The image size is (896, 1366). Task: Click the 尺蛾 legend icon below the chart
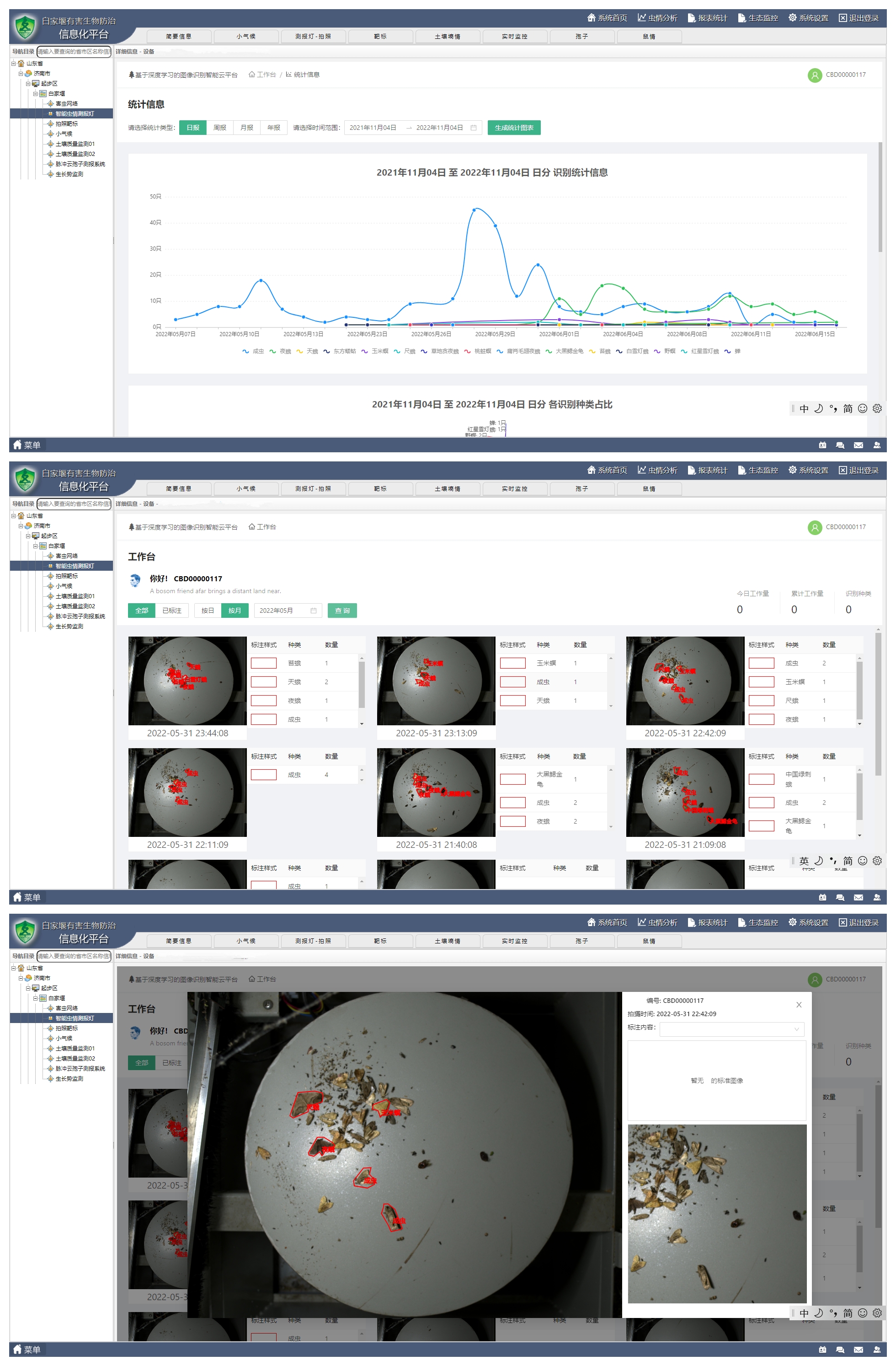(x=396, y=351)
